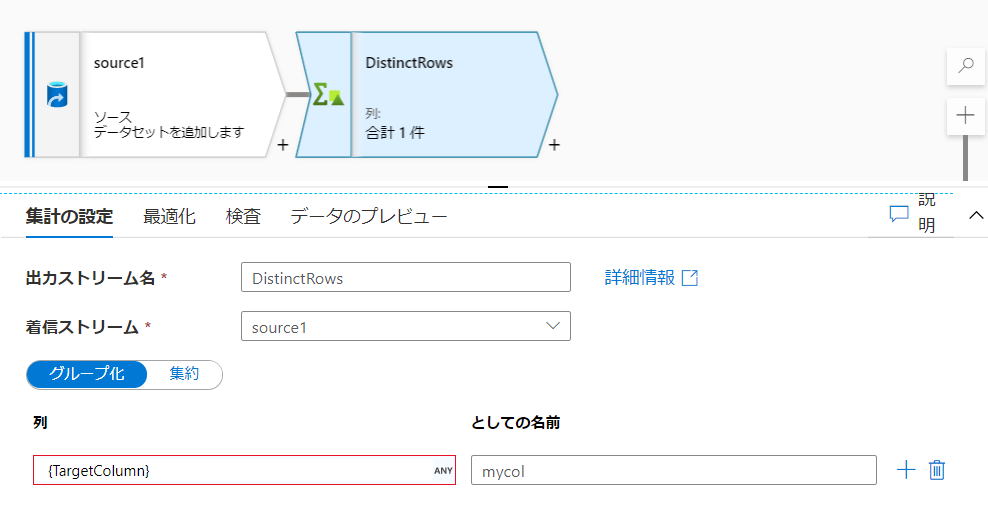Open the external link icon beside 詳細情報
Image resolution: width=988 pixels, height=515 pixels.
[x=690, y=278]
